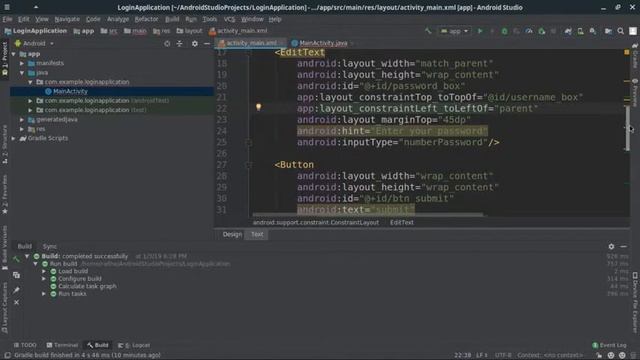The image size is (640, 360).
Task: Click Collapse All icon in Project panel
Action: coord(180,43)
